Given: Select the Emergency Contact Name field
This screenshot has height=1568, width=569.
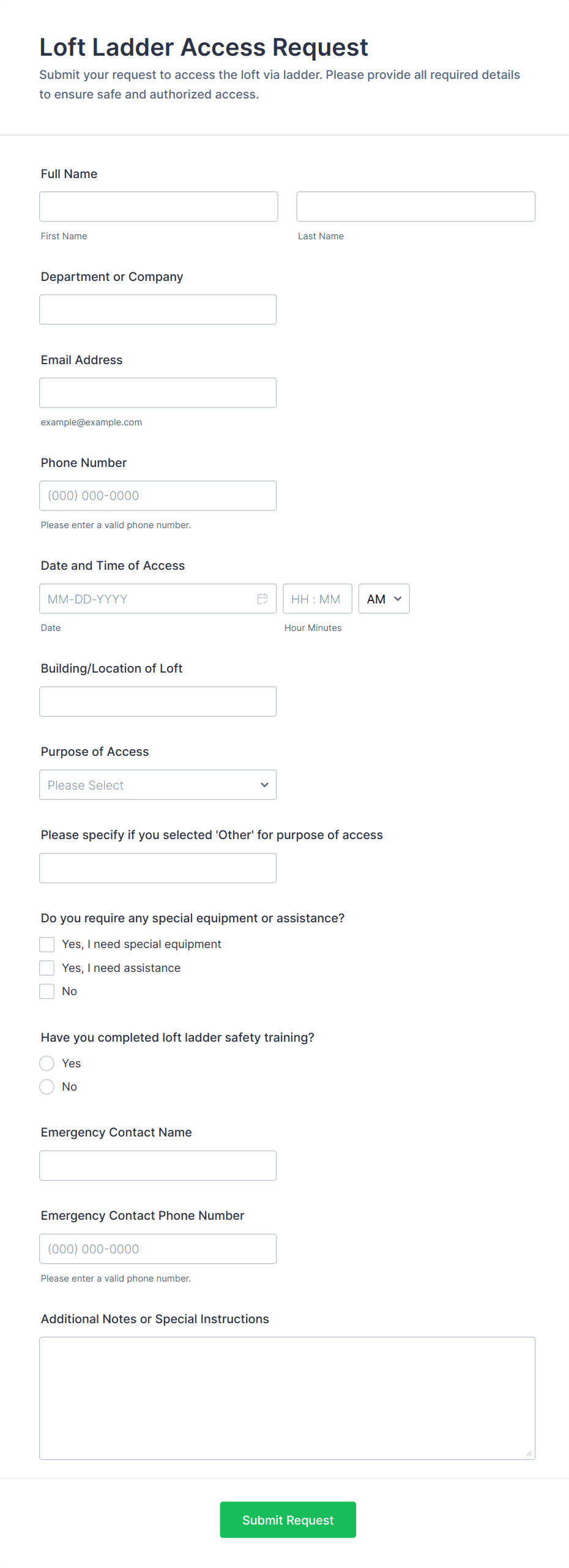Looking at the screenshot, I should coord(158,1165).
